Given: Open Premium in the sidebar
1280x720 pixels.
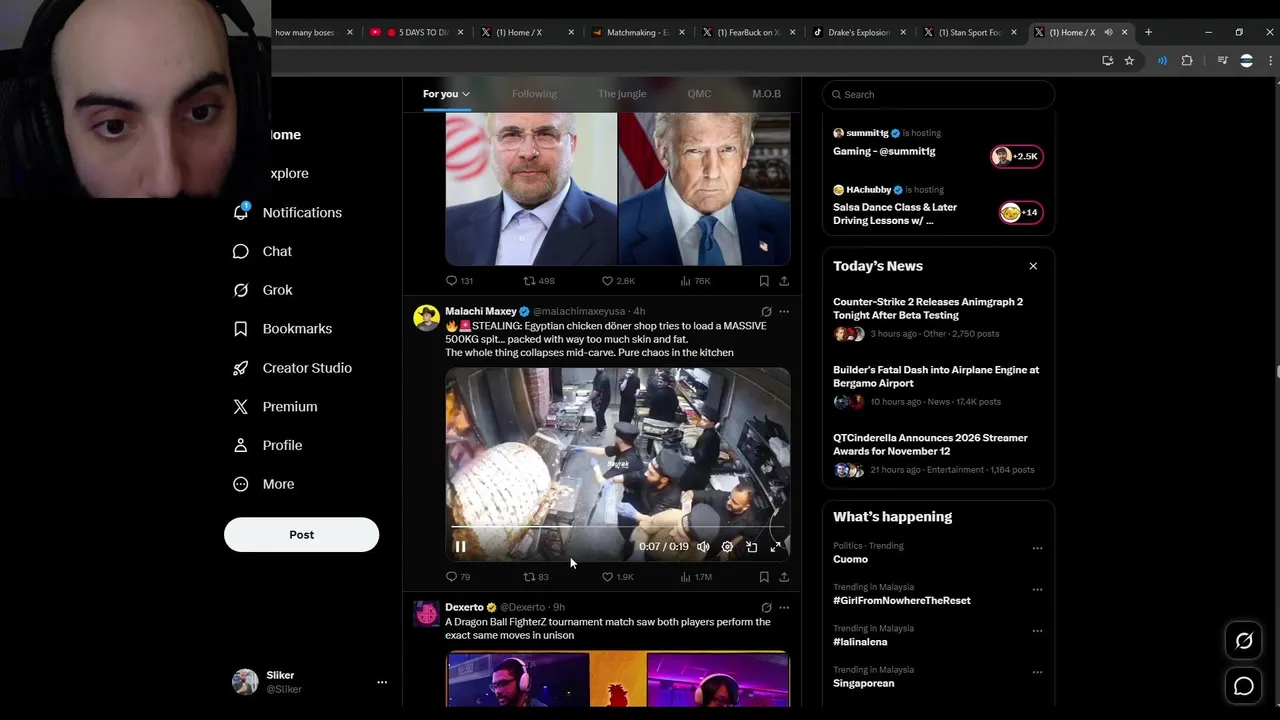Looking at the screenshot, I should coord(275,406).
